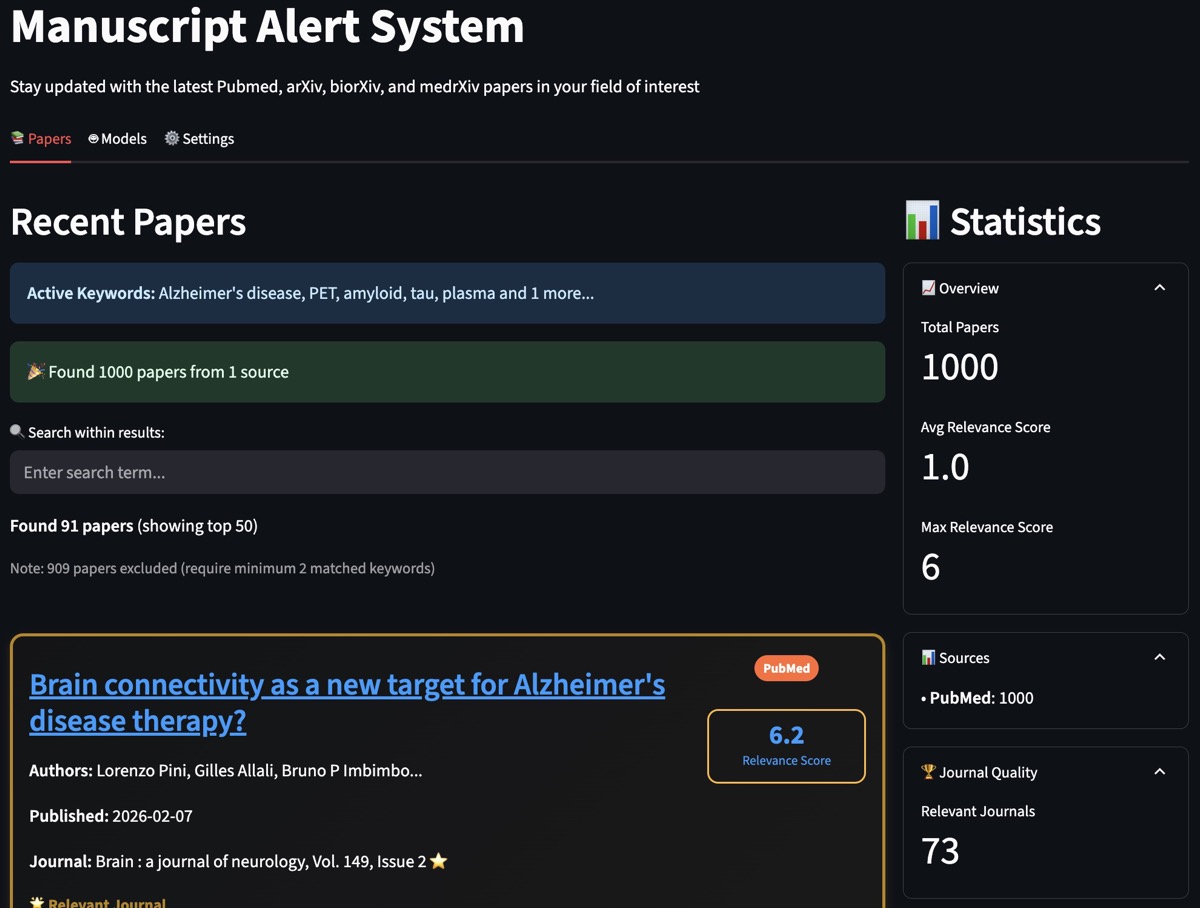Collapse the Sources panel chevron
The image size is (1200, 908).
(x=1160, y=658)
